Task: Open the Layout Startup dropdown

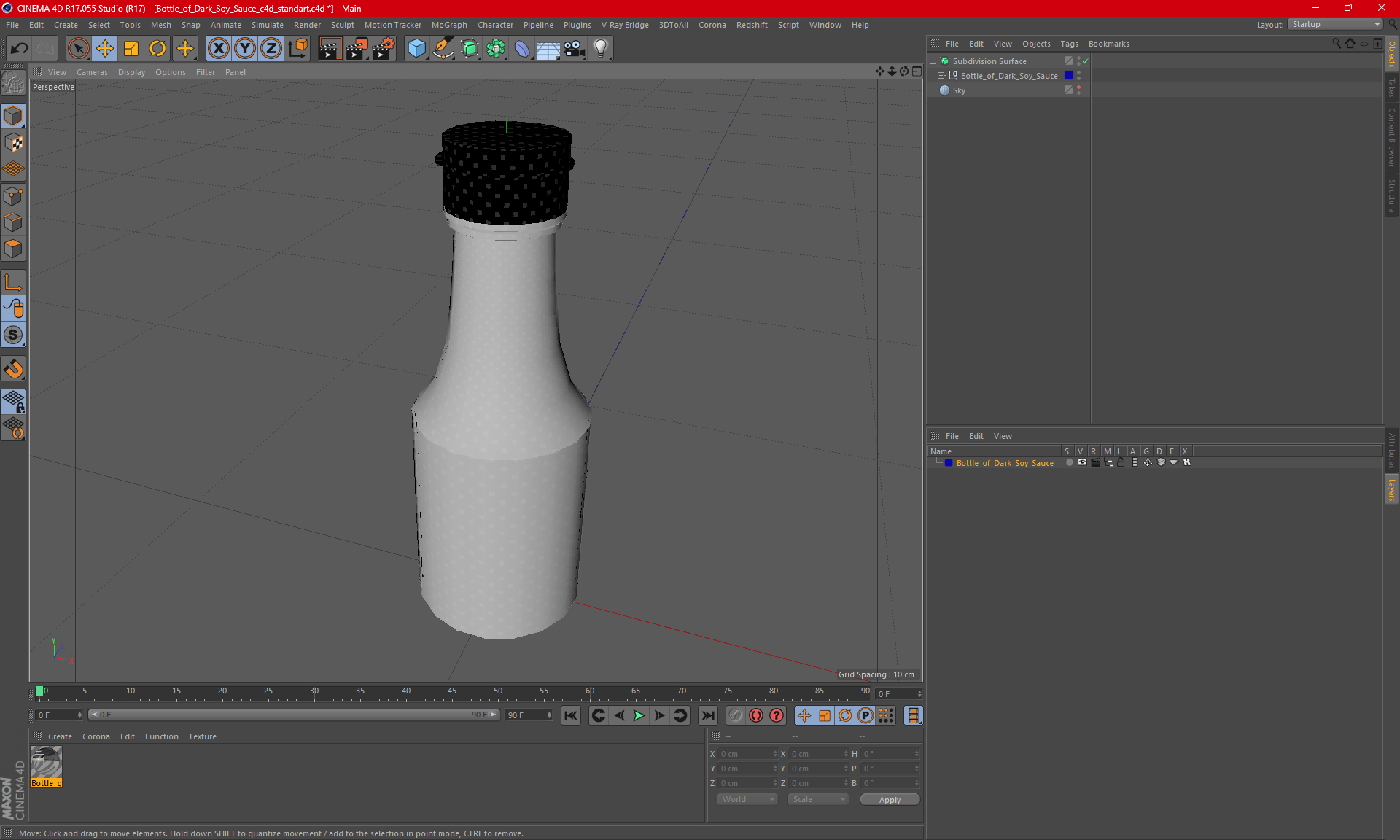Action: pos(1336,24)
